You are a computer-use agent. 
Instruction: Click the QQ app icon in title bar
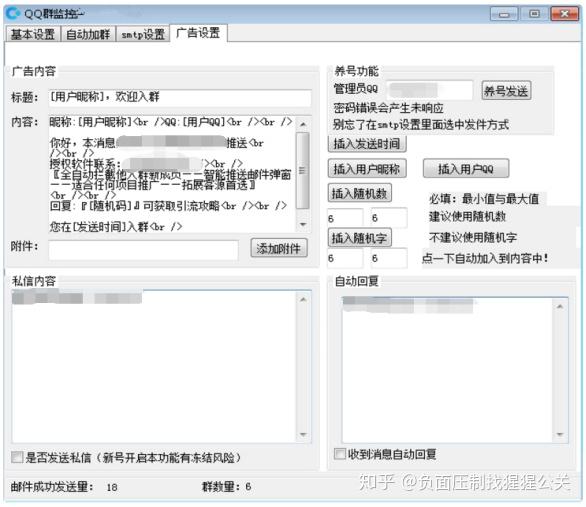pyautogui.click(x=13, y=13)
